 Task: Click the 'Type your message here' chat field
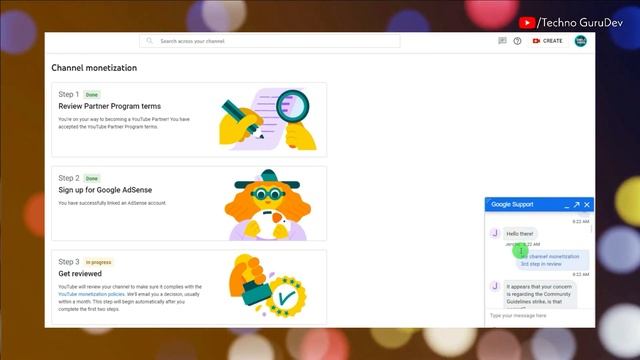click(x=539, y=316)
